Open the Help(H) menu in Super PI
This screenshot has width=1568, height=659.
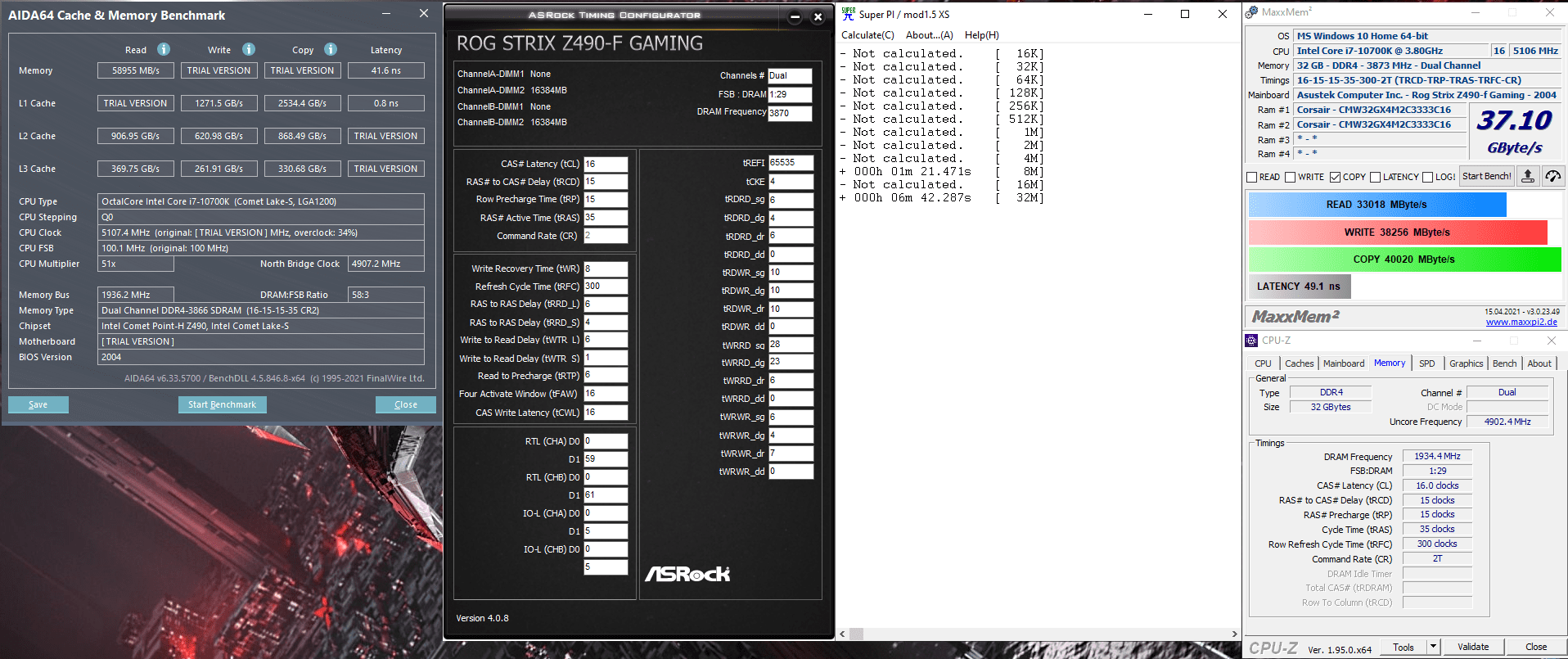(982, 35)
